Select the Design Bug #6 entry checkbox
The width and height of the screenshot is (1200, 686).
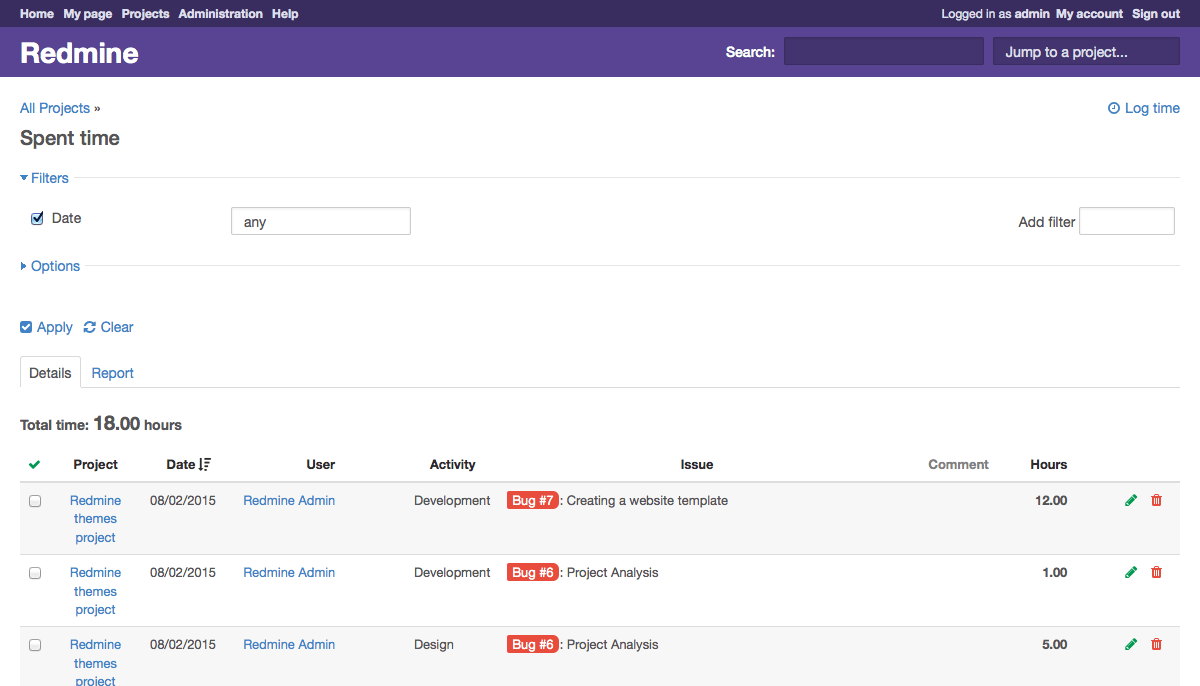click(x=35, y=645)
